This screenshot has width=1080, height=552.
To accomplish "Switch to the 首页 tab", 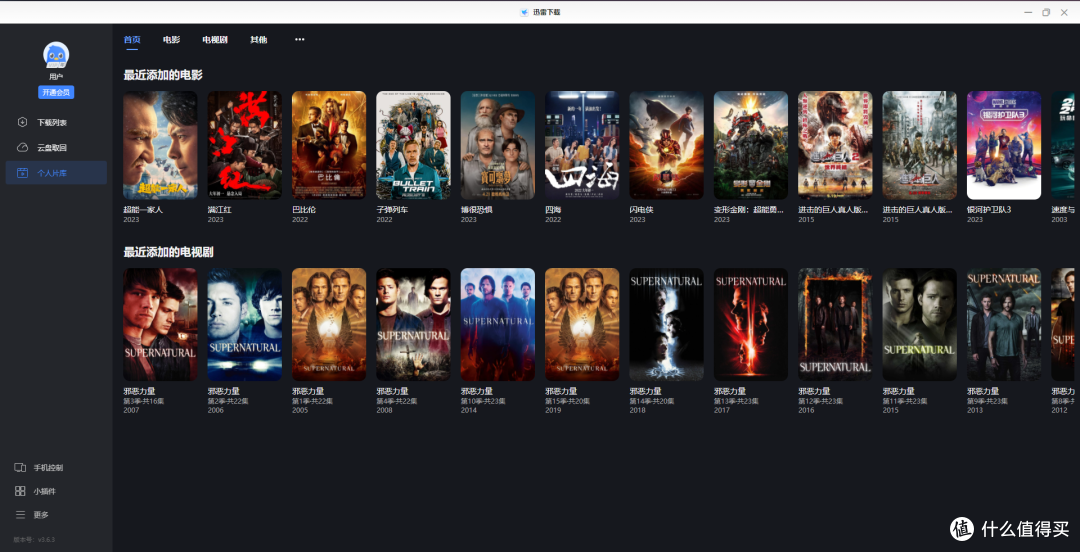I will coord(132,40).
